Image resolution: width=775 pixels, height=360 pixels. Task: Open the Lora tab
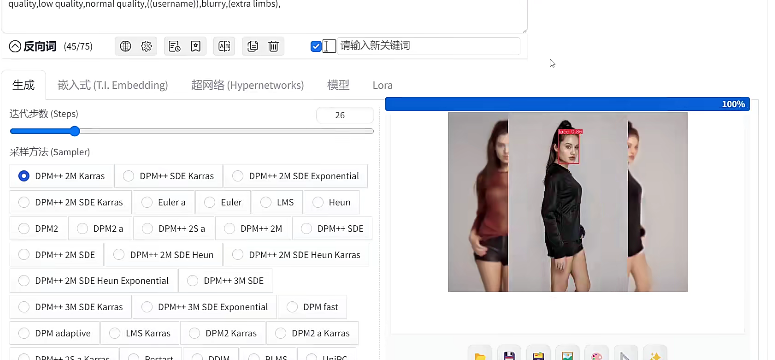[x=382, y=85]
